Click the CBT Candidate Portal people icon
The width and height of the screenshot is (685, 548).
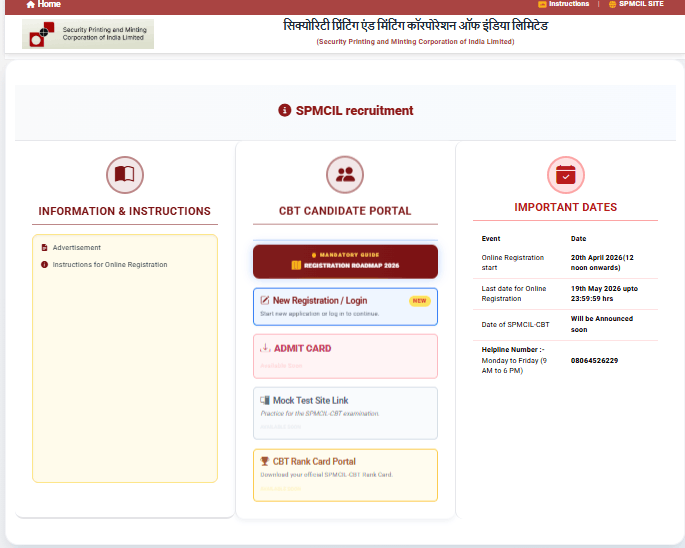(345, 175)
